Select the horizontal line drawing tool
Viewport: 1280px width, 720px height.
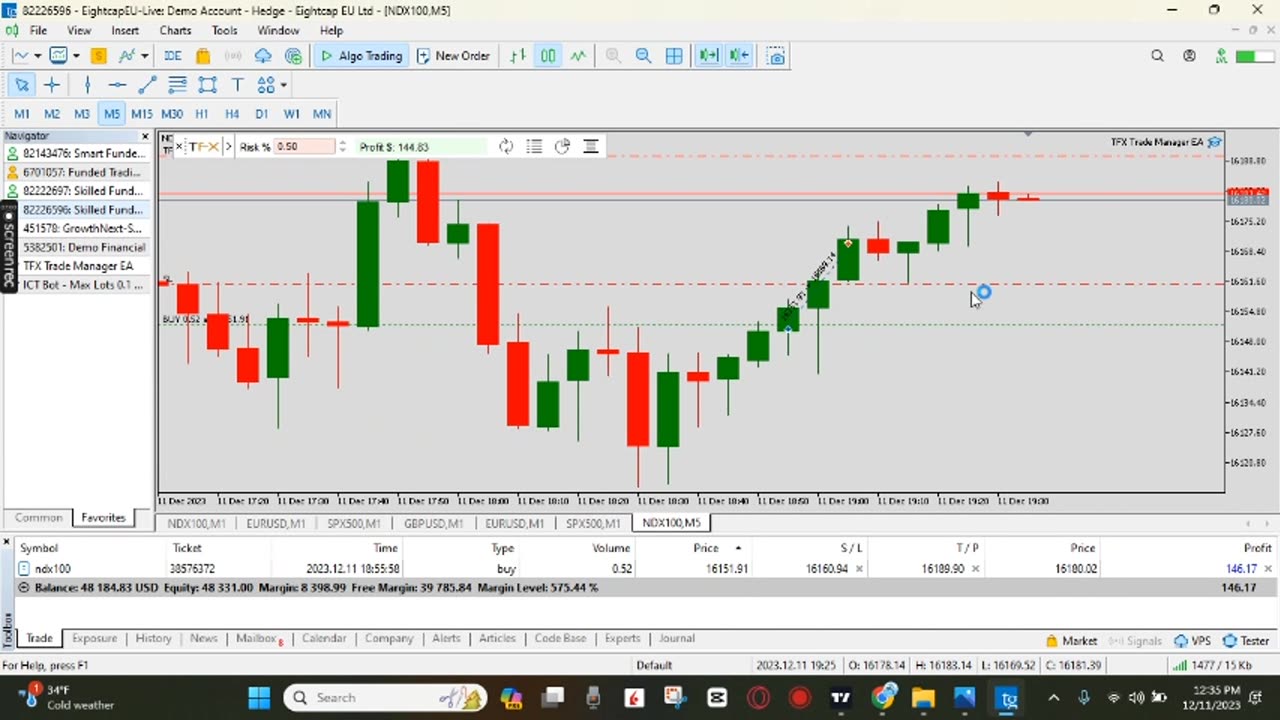pyautogui.click(x=117, y=85)
